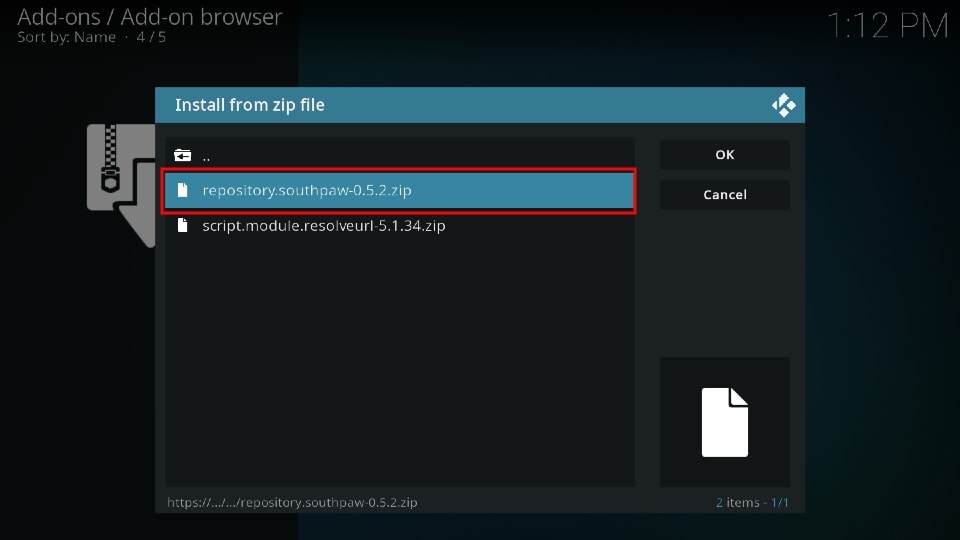Click the large white file preview image

click(x=725, y=422)
